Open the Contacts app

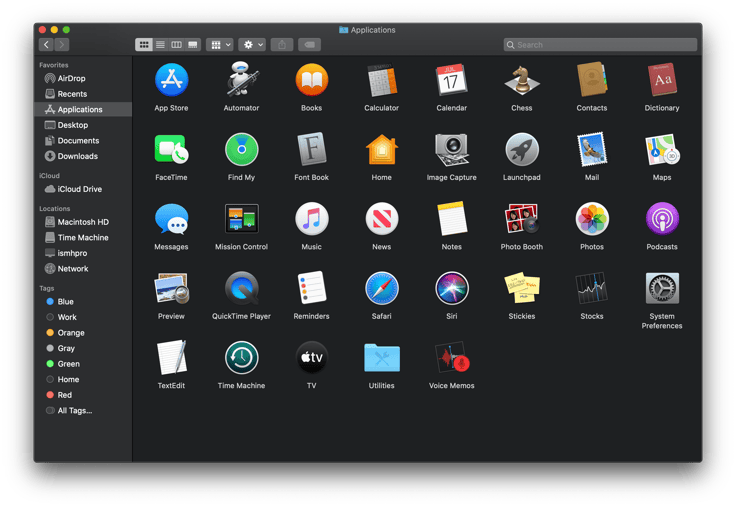click(x=592, y=80)
